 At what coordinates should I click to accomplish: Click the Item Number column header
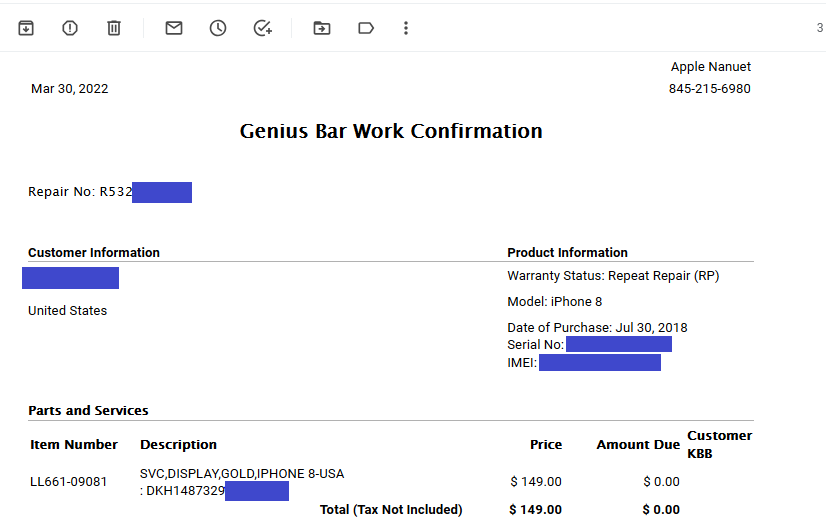click(x=74, y=445)
